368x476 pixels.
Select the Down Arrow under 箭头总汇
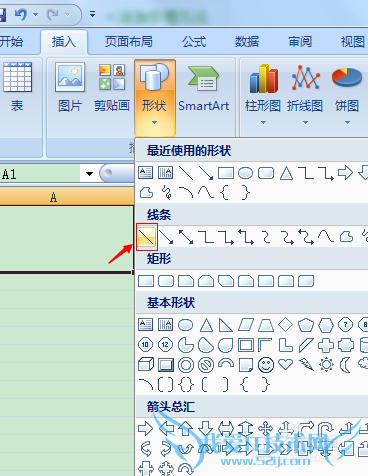click(206, 428)
